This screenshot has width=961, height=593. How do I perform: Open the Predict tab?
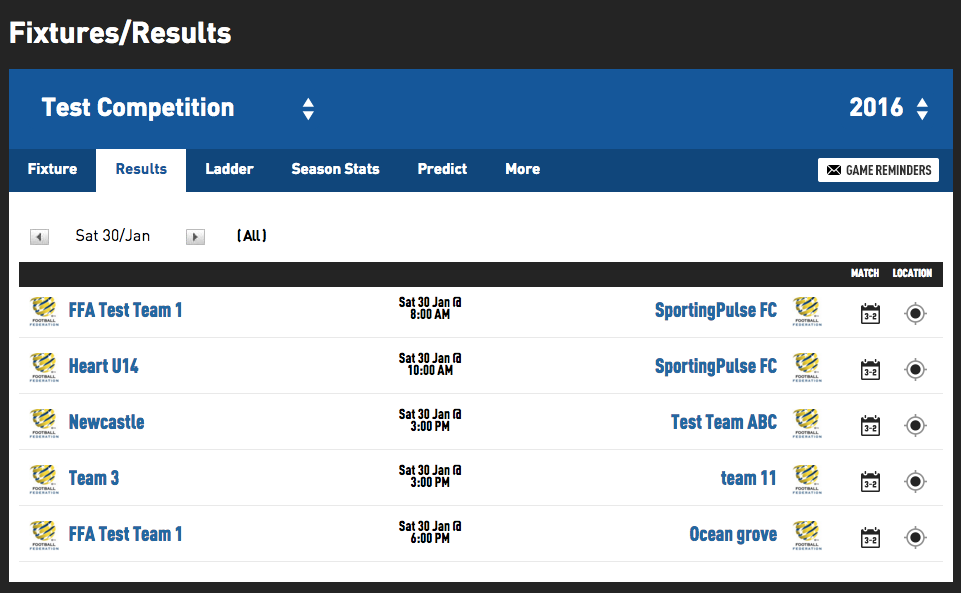click(442, 169)
